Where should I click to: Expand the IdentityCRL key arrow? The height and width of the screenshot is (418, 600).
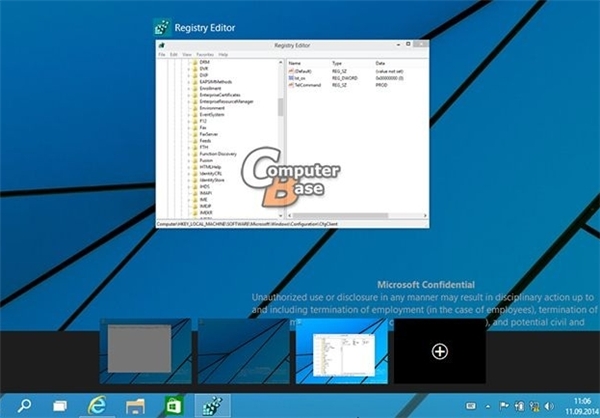point(189,173)
